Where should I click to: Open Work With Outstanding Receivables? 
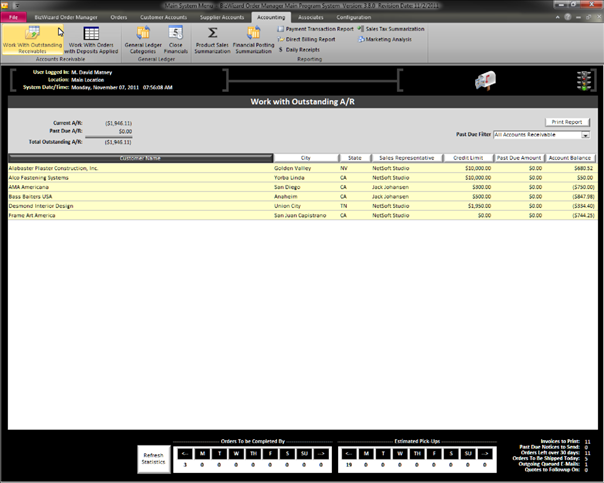point(31,40)
